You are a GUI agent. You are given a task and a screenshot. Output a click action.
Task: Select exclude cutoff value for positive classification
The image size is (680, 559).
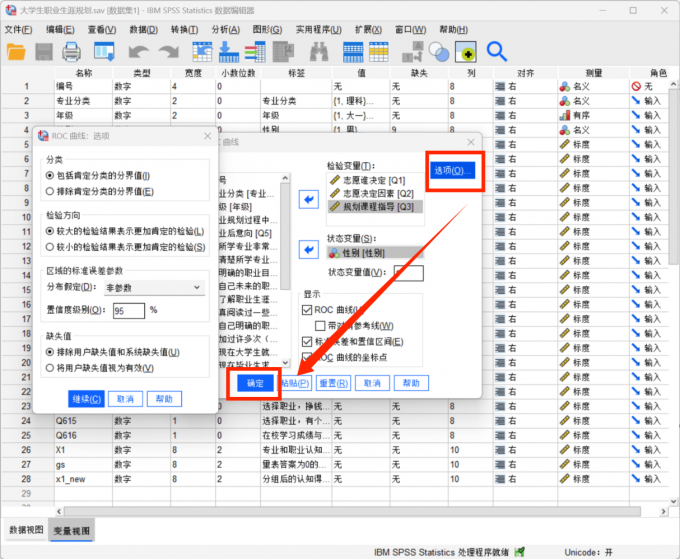(50, 192)
